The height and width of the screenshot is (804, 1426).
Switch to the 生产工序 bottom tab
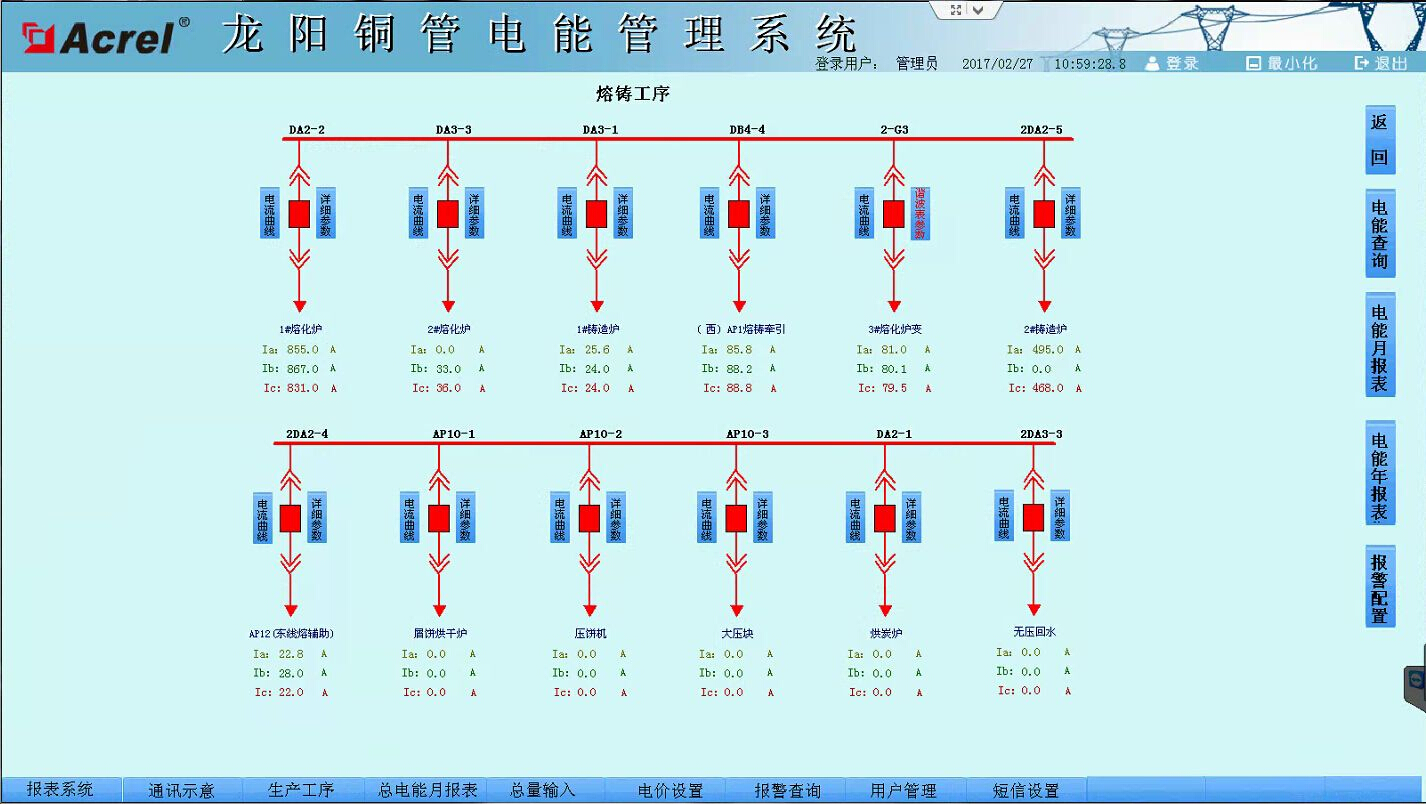coord(301,790)
